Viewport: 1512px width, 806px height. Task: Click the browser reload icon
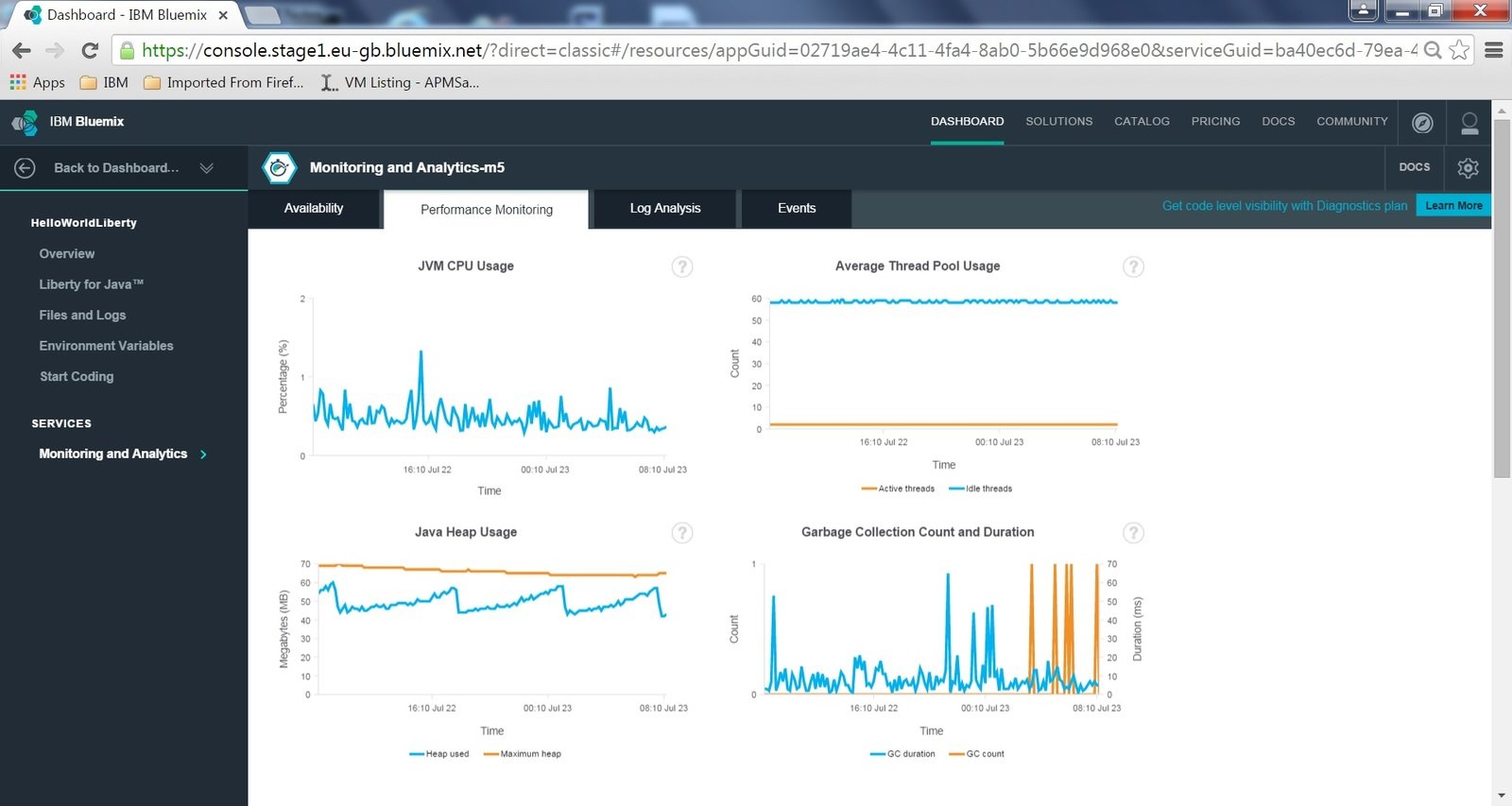click(x=90, y=50)
